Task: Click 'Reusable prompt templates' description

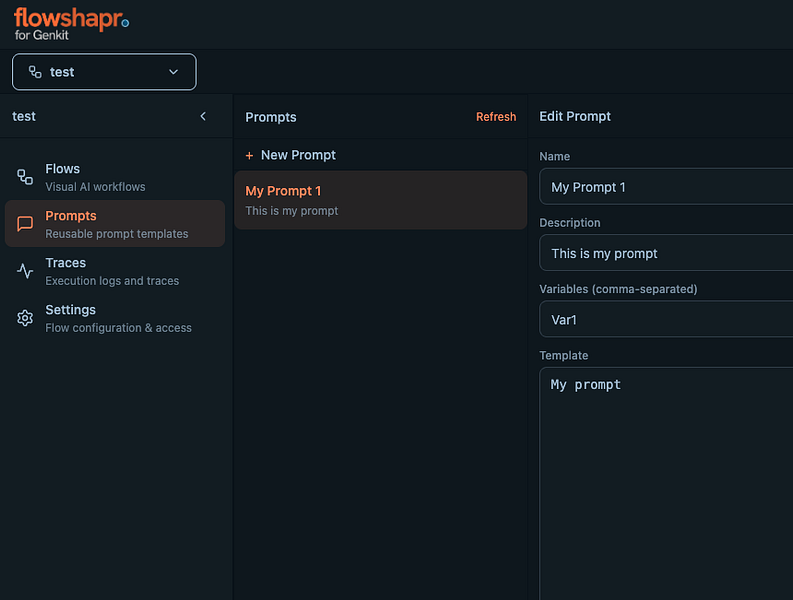Action: coord(117,234)
